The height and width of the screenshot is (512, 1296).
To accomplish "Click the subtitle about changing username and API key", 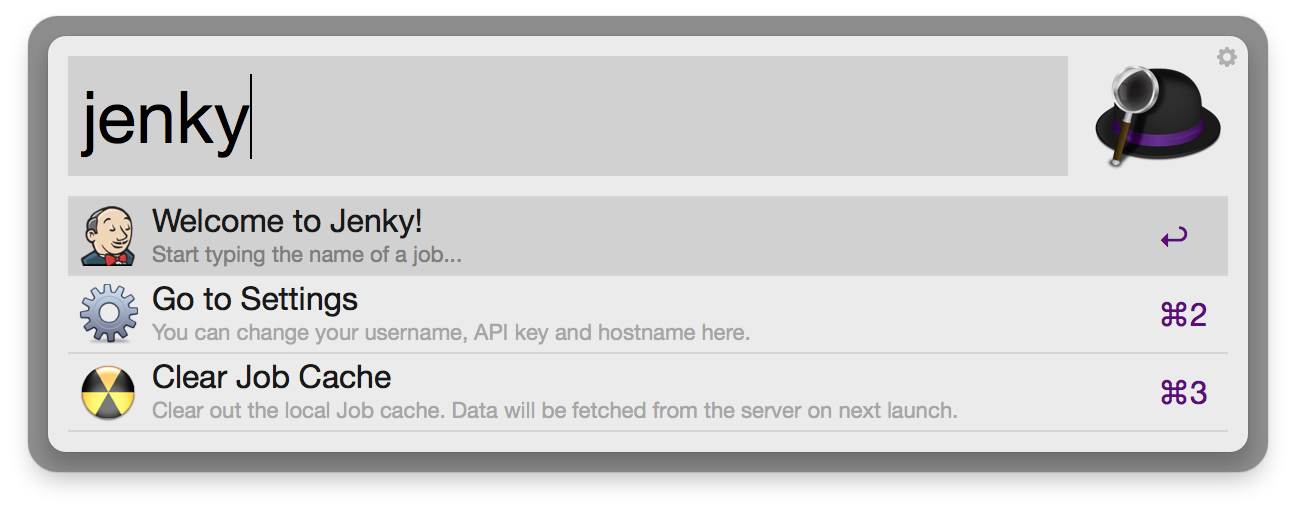I will 451,332.
